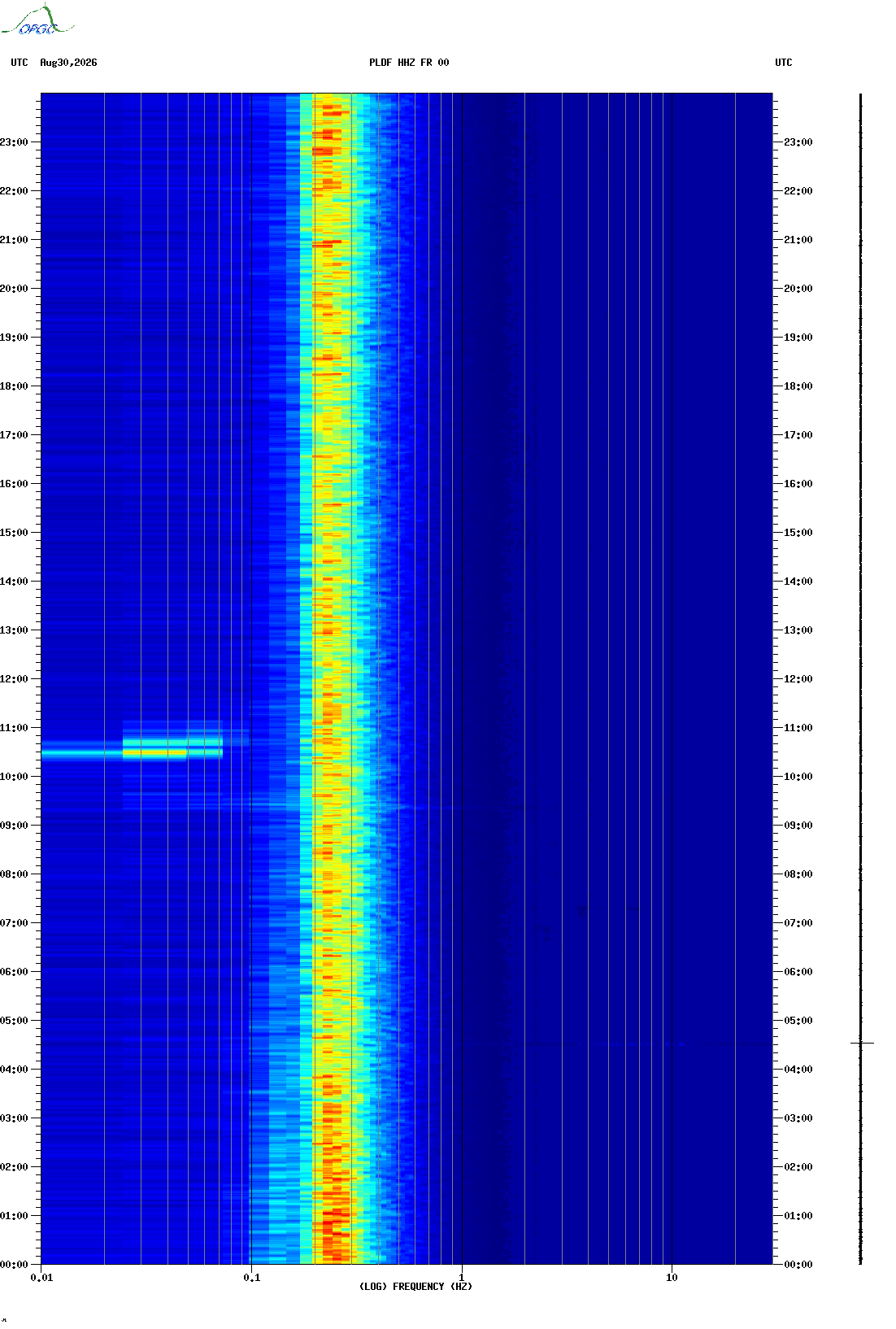
Task: Click the UTC label at top left
Action: tap(20, 63)
